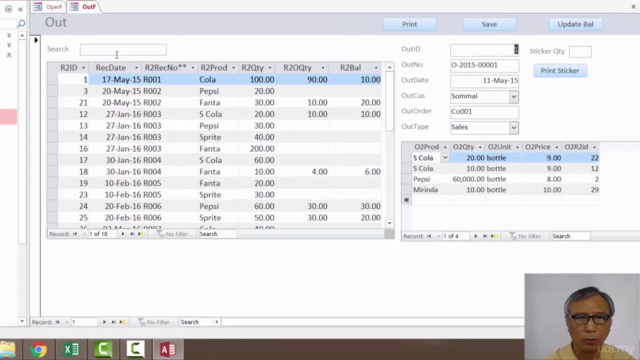Viewport: 640px width, 360px height.
Task: Switch to the OperF tab
Action: 48,7
